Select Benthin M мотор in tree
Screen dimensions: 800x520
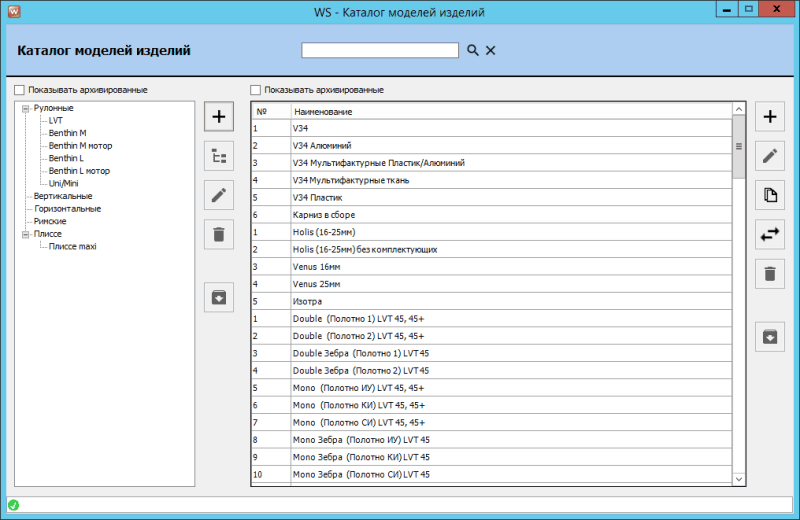(79, 146)
